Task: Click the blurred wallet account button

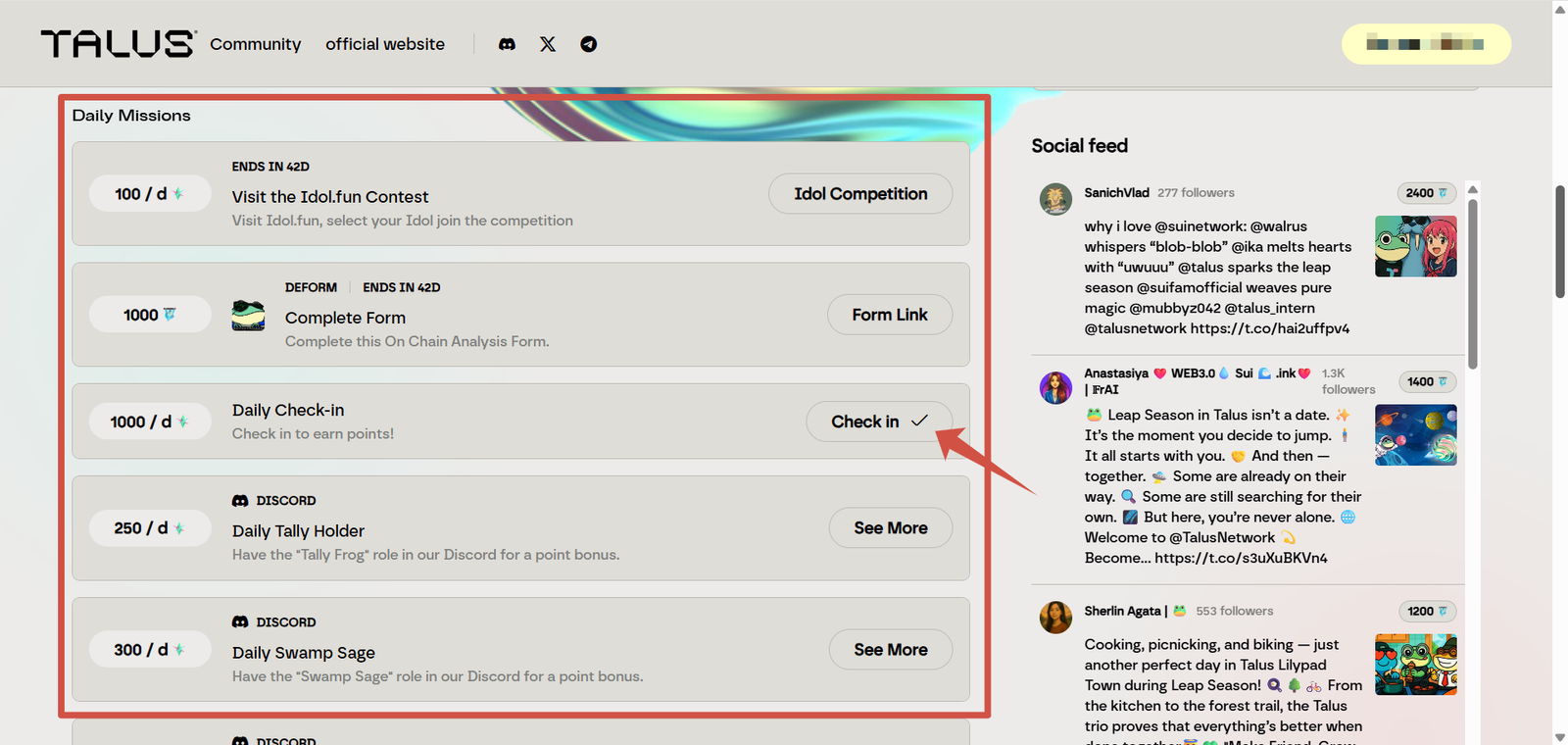Action: 1425,44
